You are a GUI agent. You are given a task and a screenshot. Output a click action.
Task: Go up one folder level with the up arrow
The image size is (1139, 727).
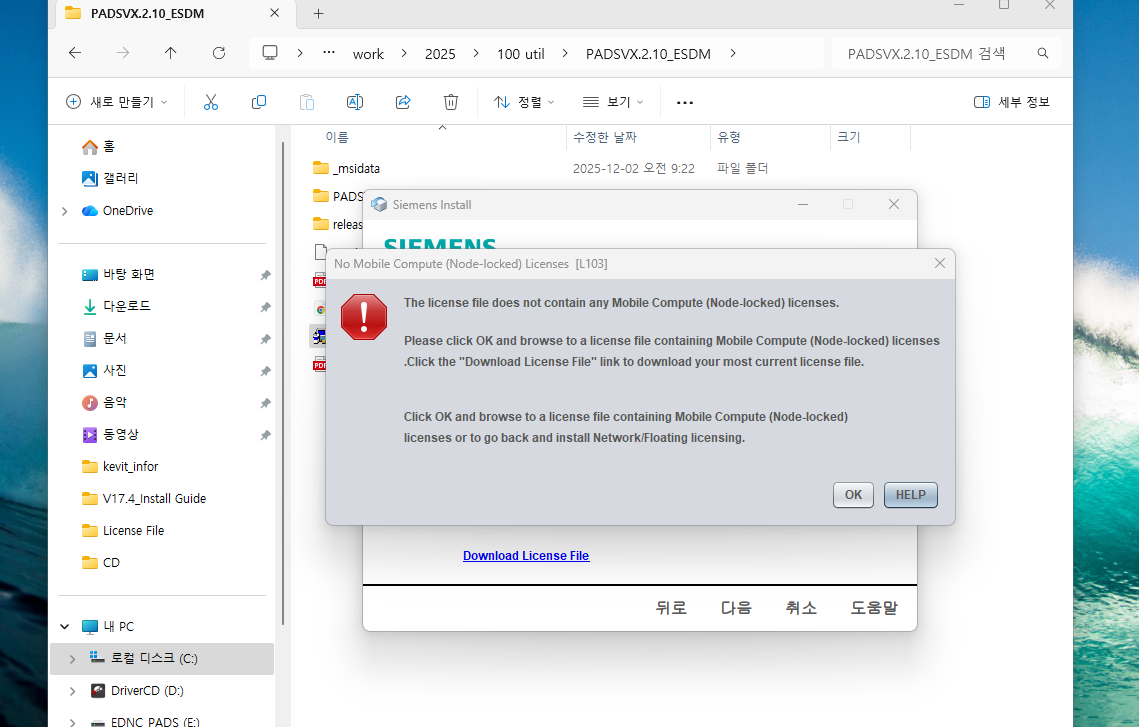tap(171, 54)
